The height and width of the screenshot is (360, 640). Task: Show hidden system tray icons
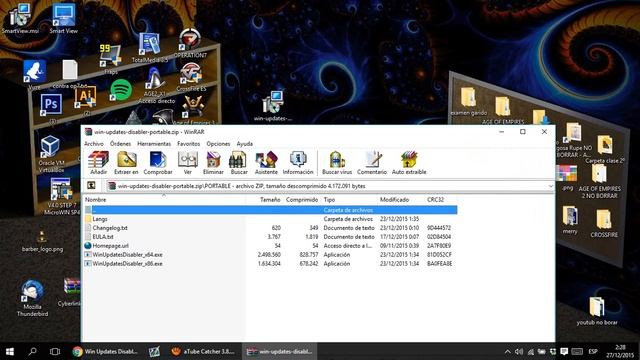coord(507,351)
